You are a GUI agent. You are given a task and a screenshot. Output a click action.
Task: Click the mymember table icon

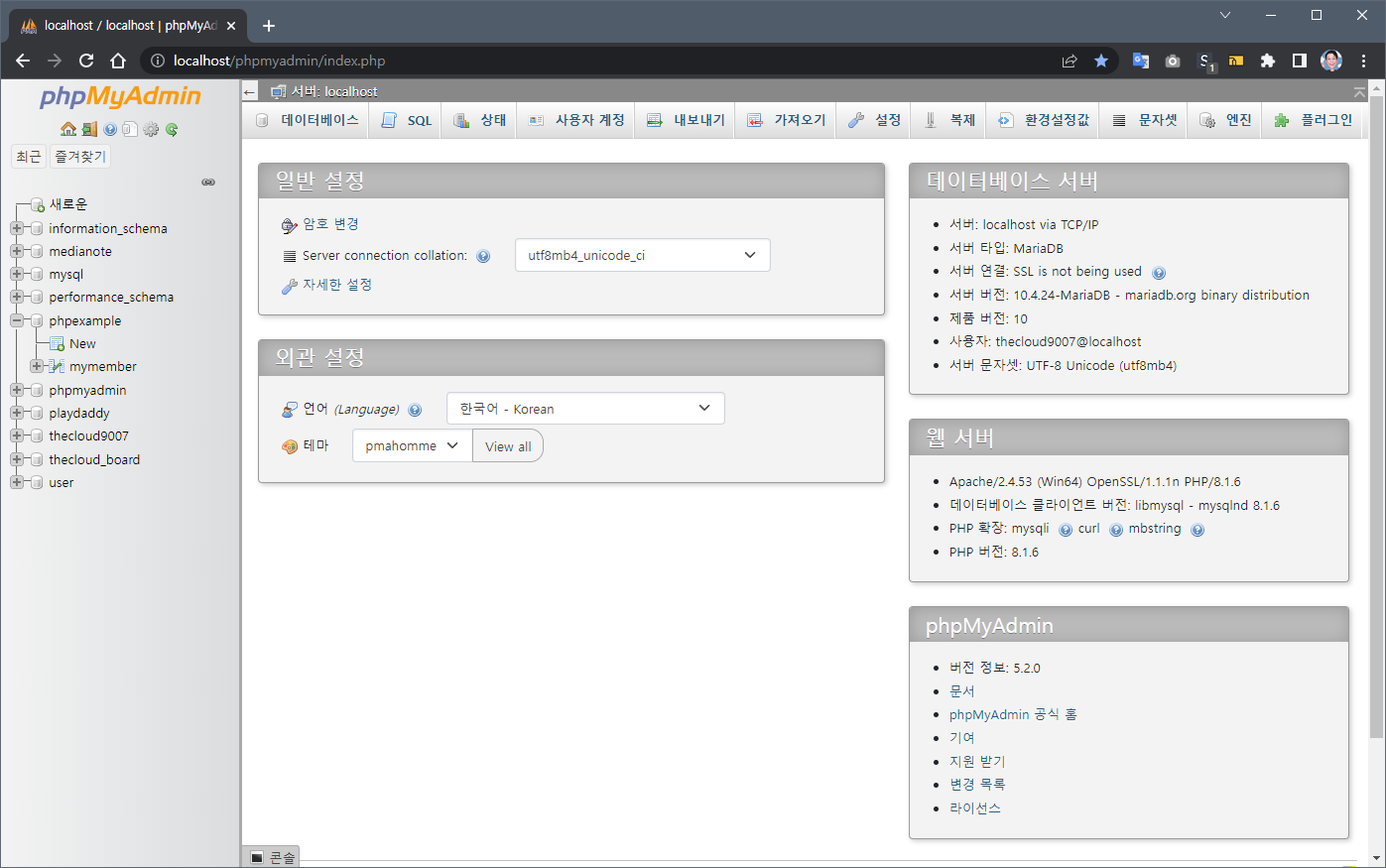[57, 367]
